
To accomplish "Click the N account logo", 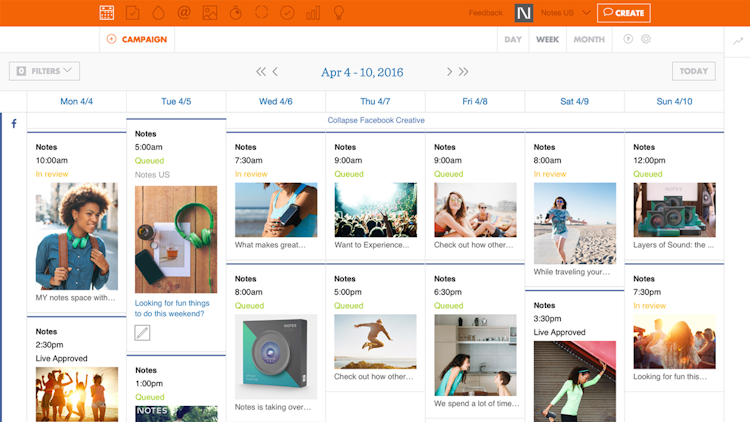I will [524, 13].
